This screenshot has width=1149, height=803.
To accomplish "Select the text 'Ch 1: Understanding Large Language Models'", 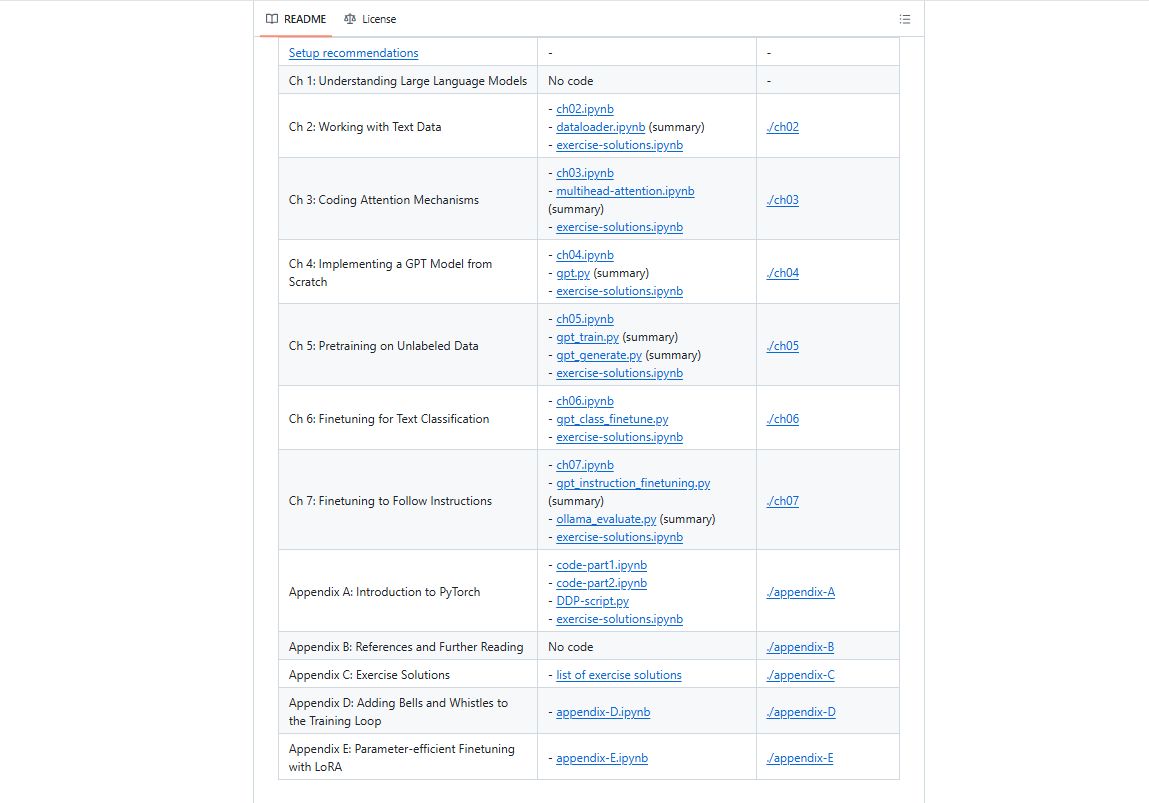I will 407,81.
